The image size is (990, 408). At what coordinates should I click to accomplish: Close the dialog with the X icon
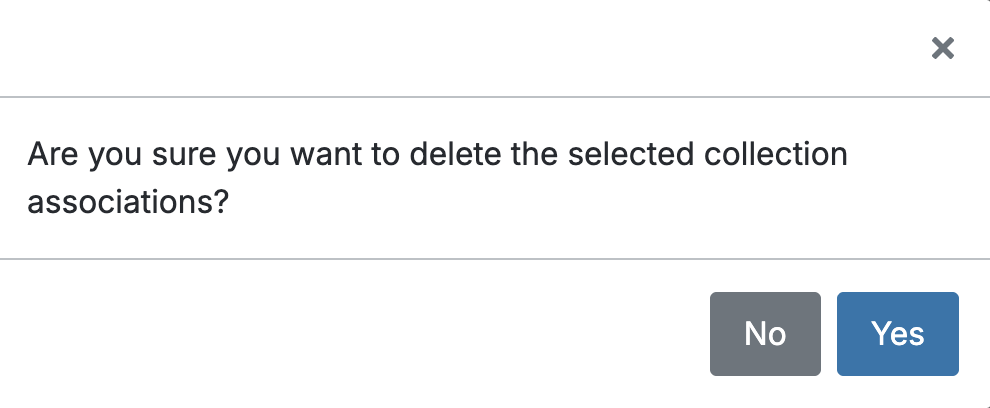click(x=942, y=48)
